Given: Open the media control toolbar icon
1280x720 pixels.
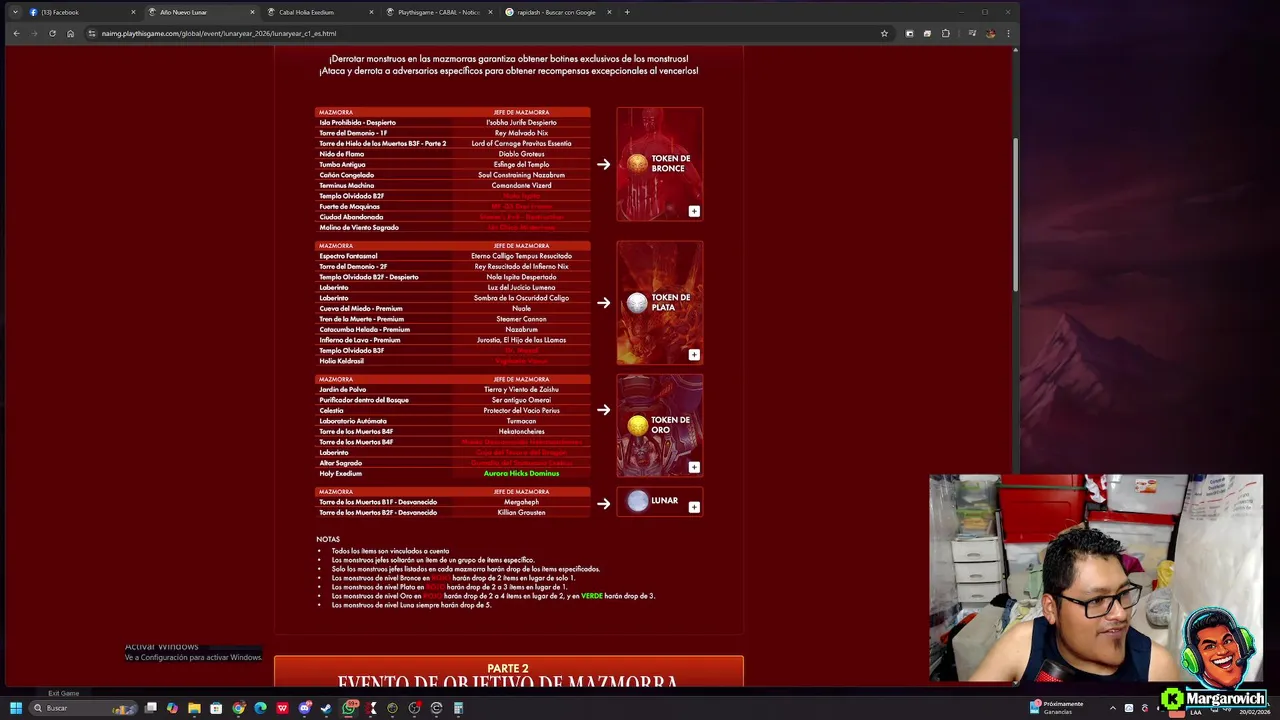Looking at the screenshot, I should [x=972, y=33].
